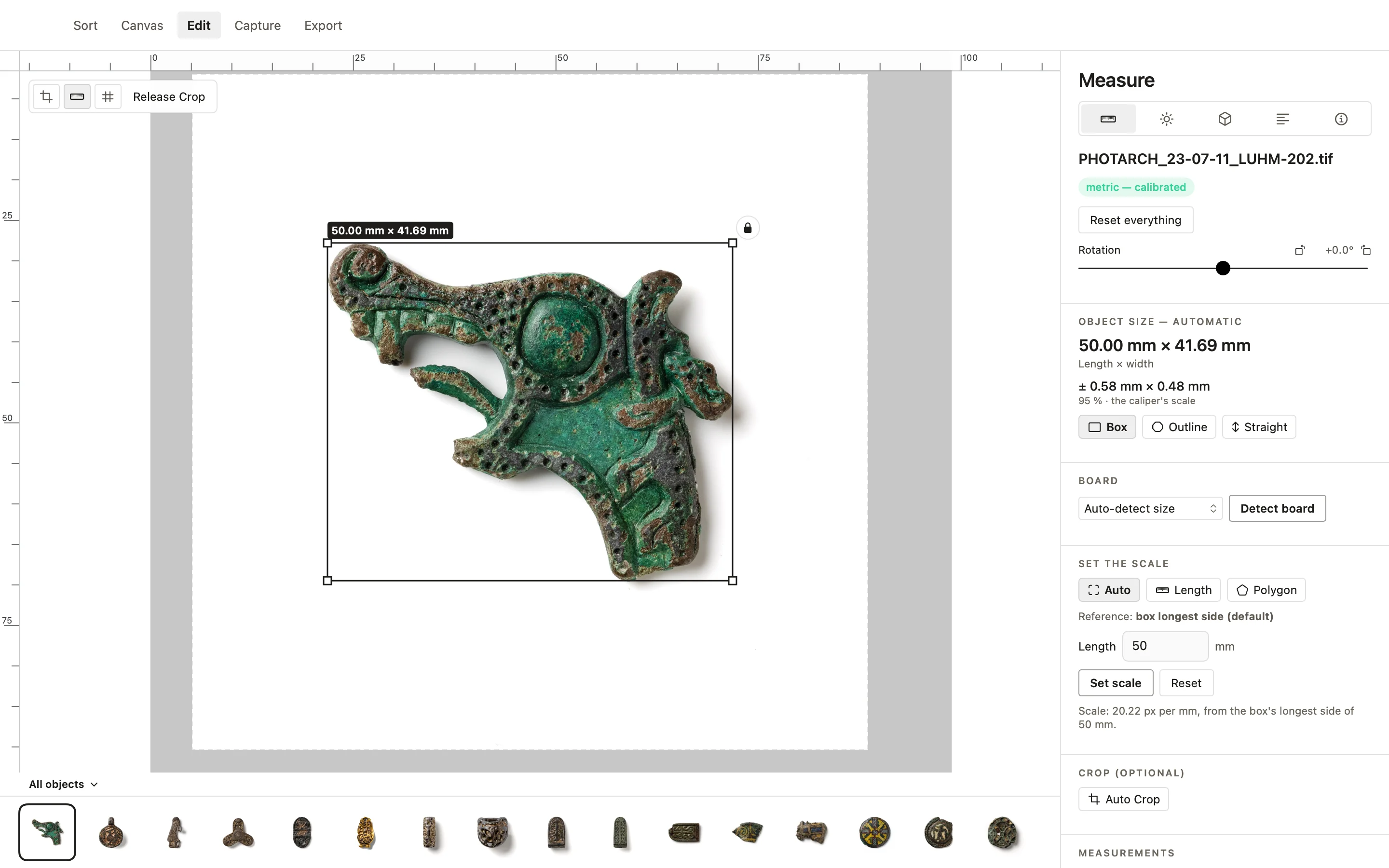
Task: Open the text lines panel tab
Action: click(1283, 119)
